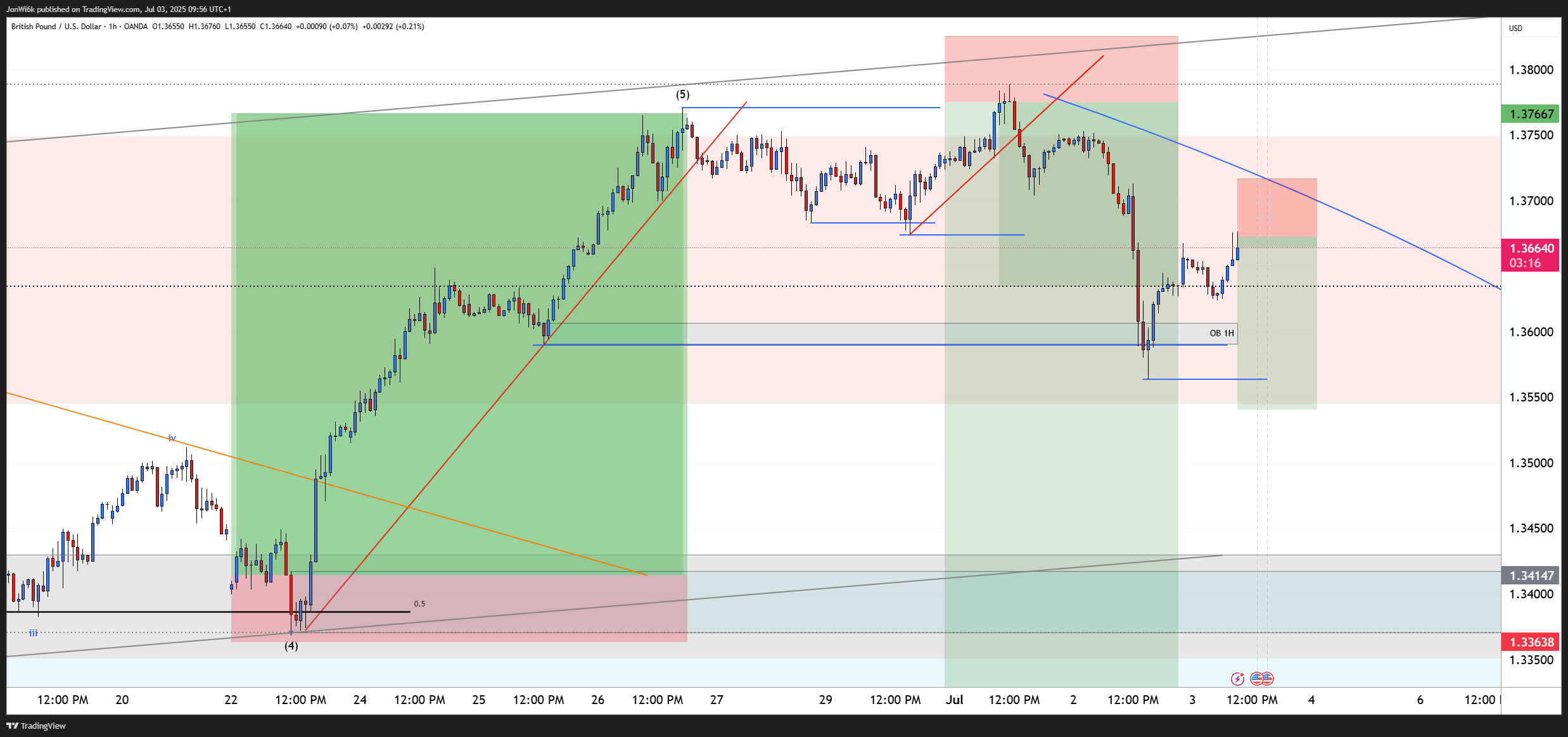Click the 1.34000 price axis value
Image resolution: width=1568 pixels, height=737 pixels.
click(x=1531, y=594)
